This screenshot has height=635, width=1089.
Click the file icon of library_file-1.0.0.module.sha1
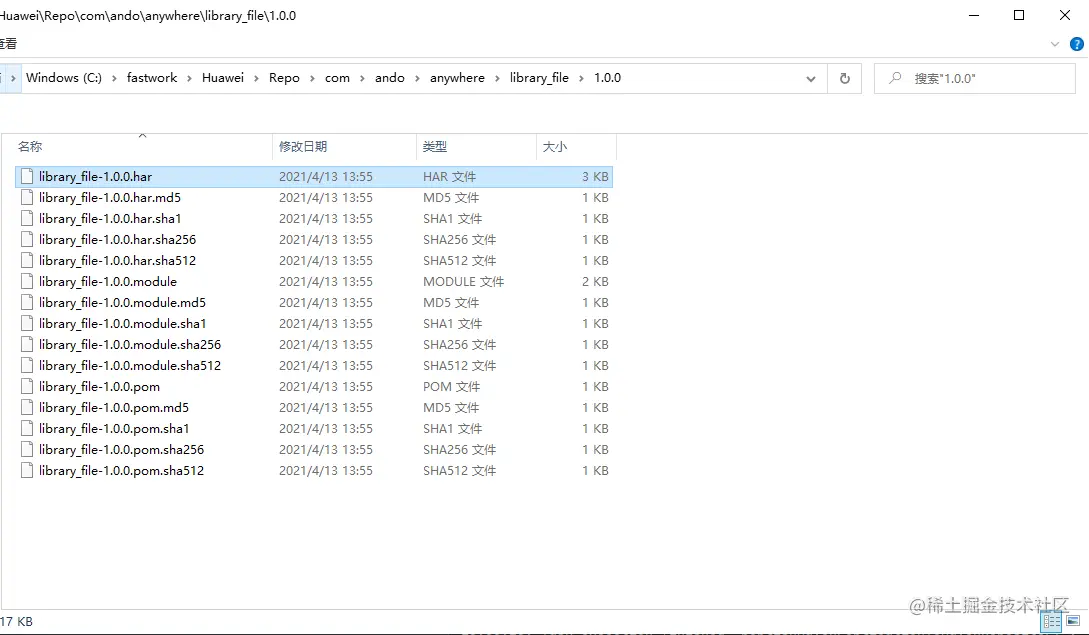pos(27,323)
